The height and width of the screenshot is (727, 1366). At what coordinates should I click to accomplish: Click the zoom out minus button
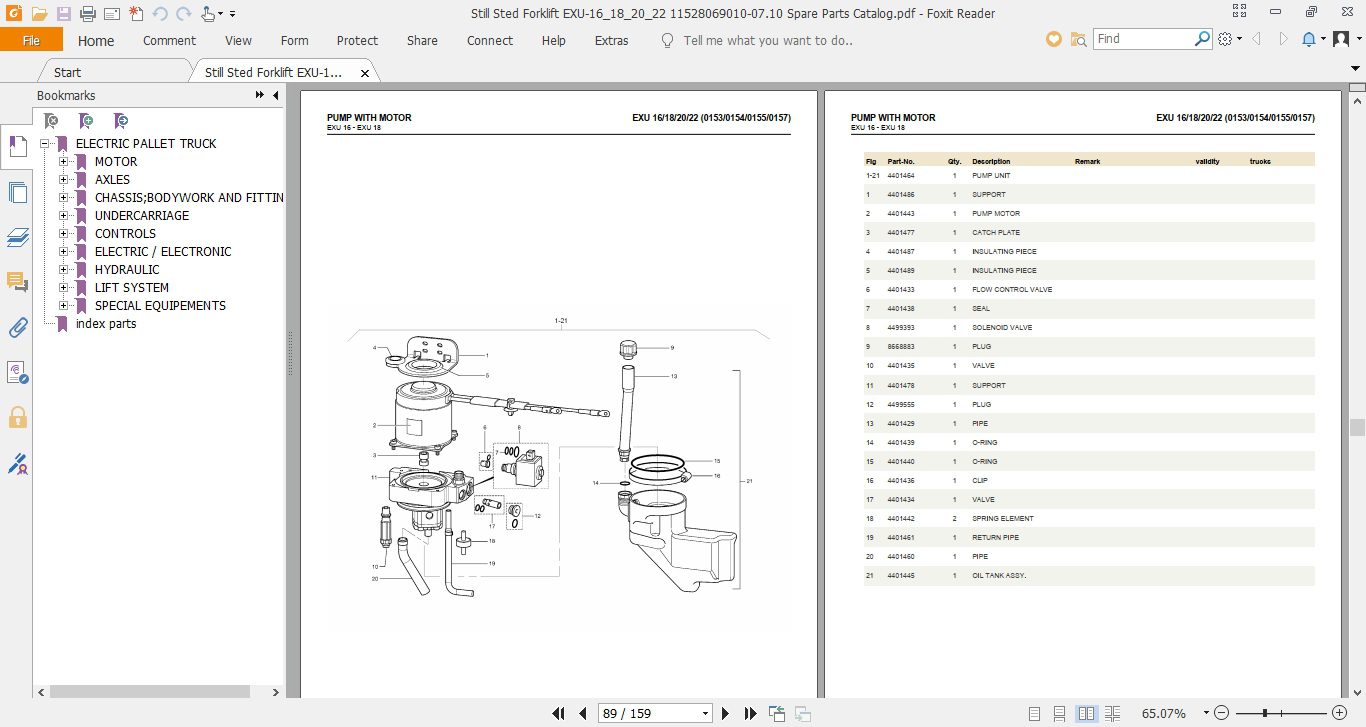(x=1220, y=713)
